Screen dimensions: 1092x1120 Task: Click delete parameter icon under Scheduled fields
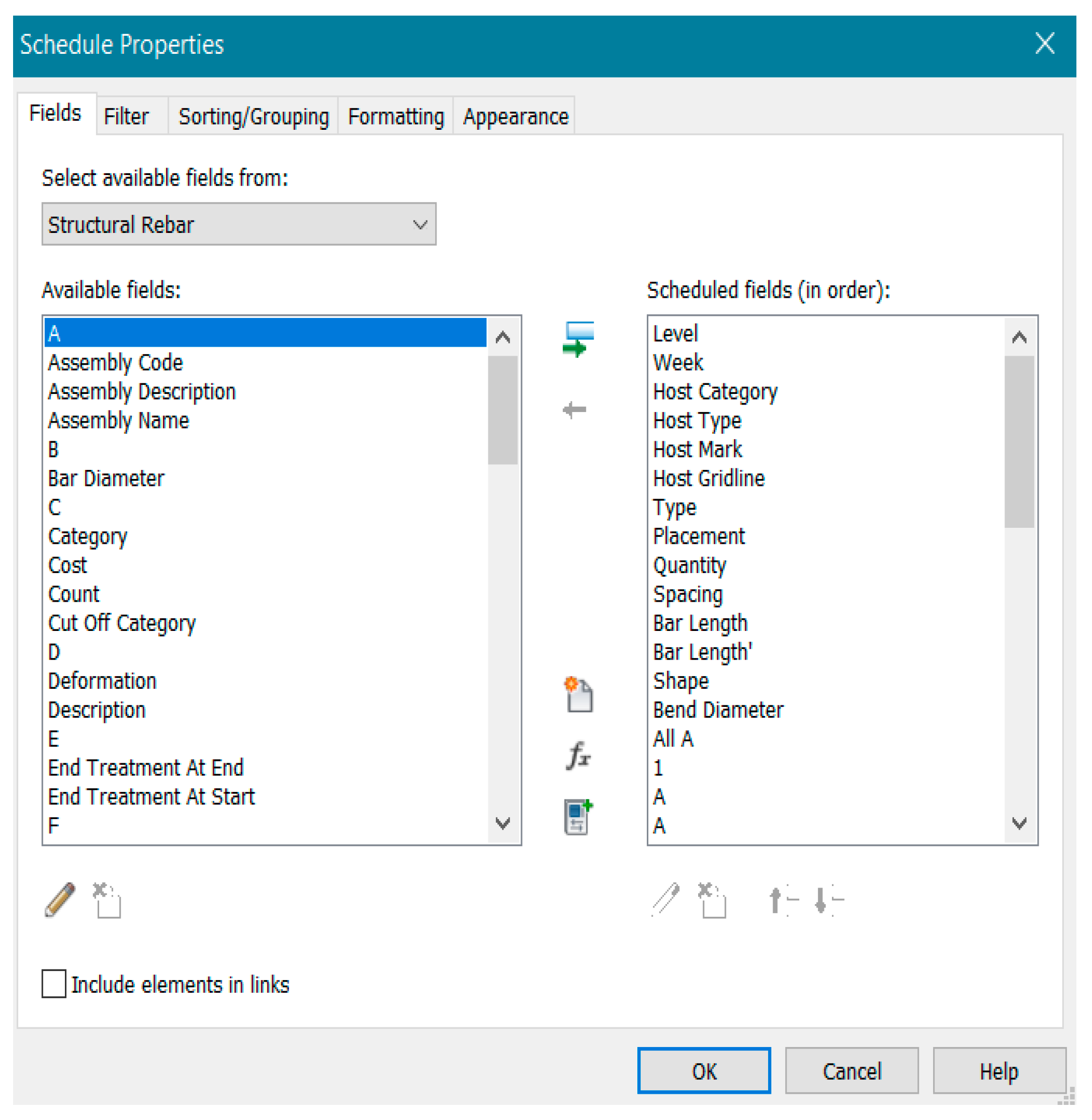coord(712,900)
